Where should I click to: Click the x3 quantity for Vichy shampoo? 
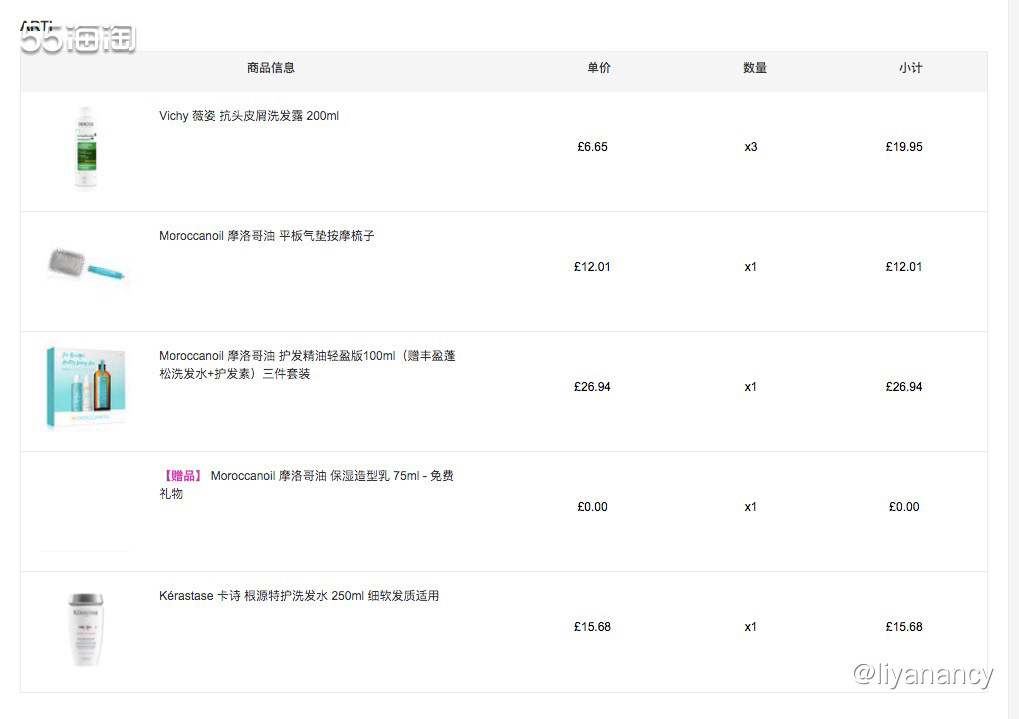(751, 147)
